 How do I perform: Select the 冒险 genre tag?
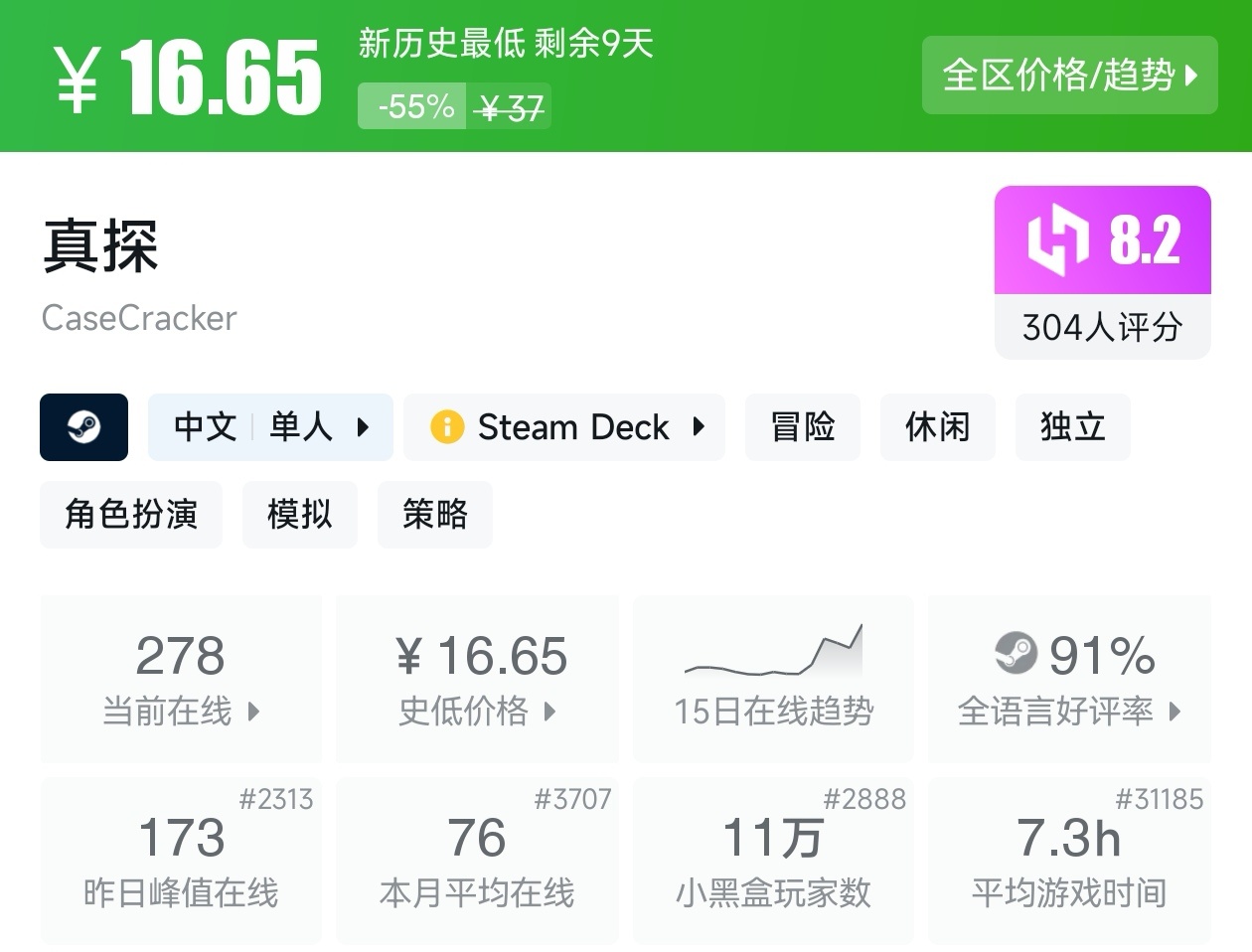803,427
